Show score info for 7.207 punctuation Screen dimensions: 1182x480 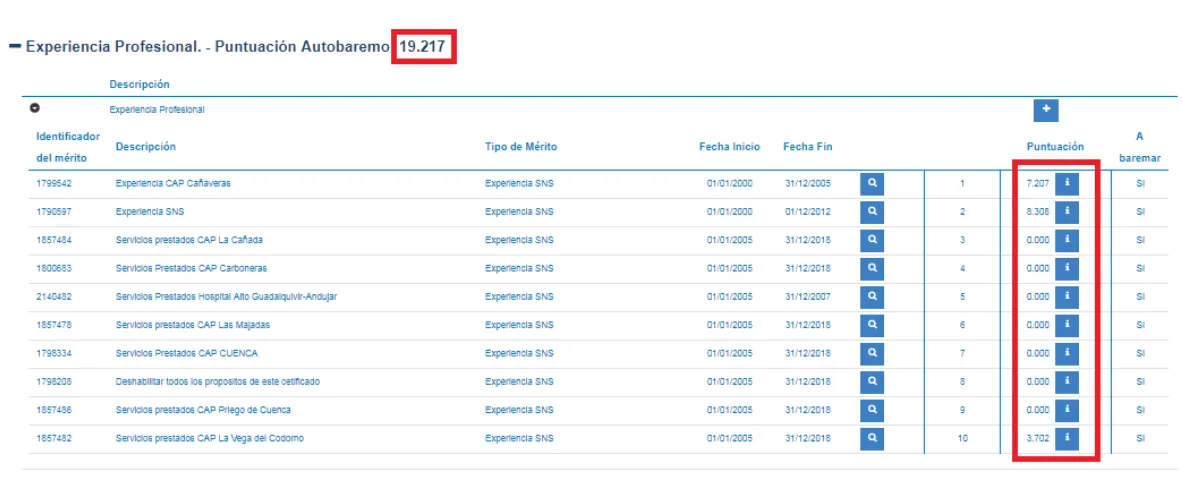(x=1067, y=183)
